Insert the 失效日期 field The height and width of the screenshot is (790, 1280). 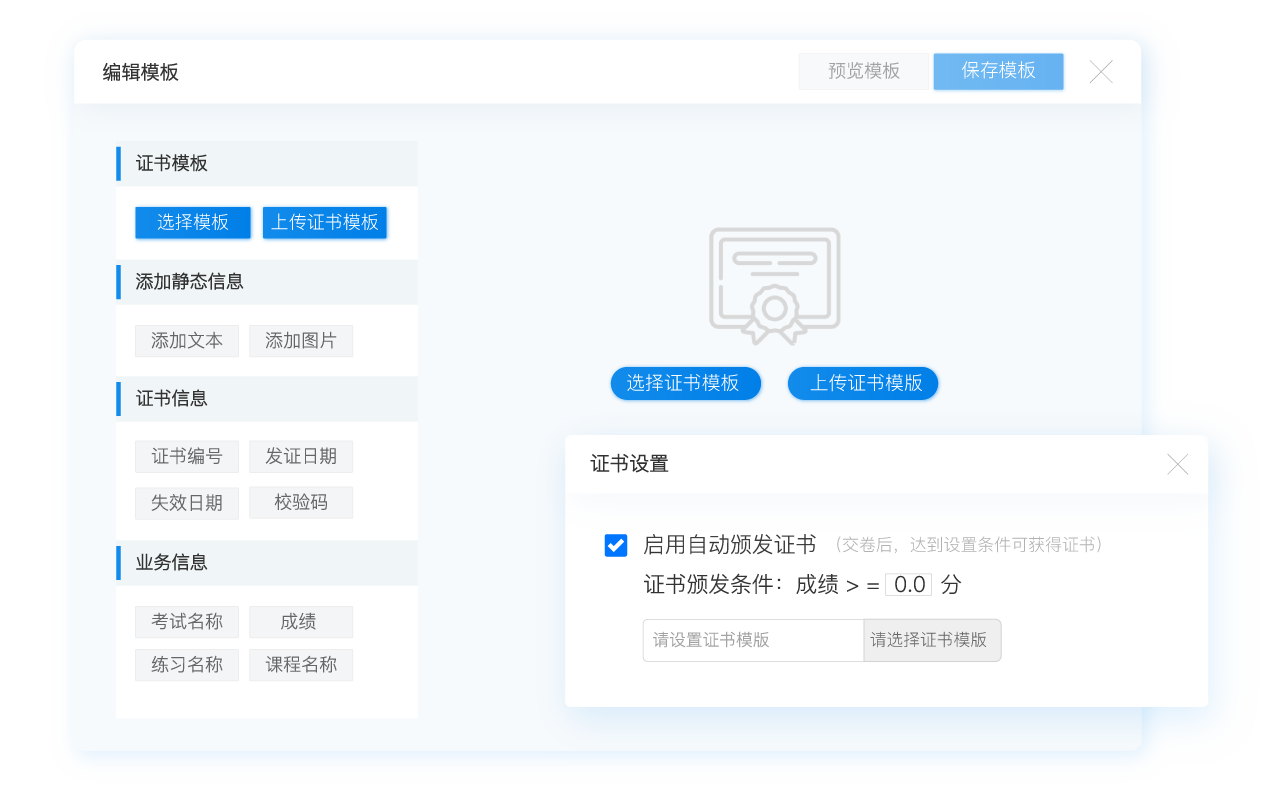pyautogui.click(x=187, y=503)
